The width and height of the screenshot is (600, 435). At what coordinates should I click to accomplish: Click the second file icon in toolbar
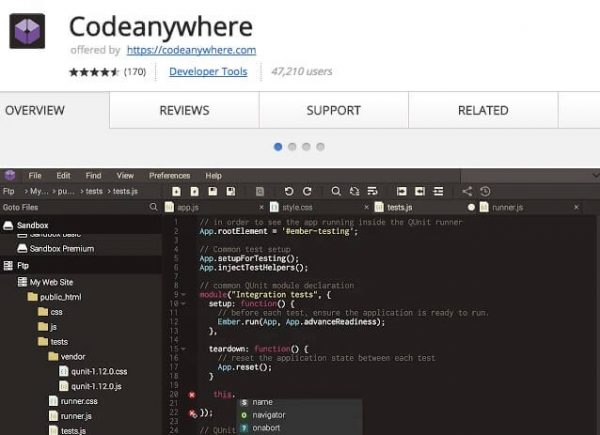pos(195,191)
